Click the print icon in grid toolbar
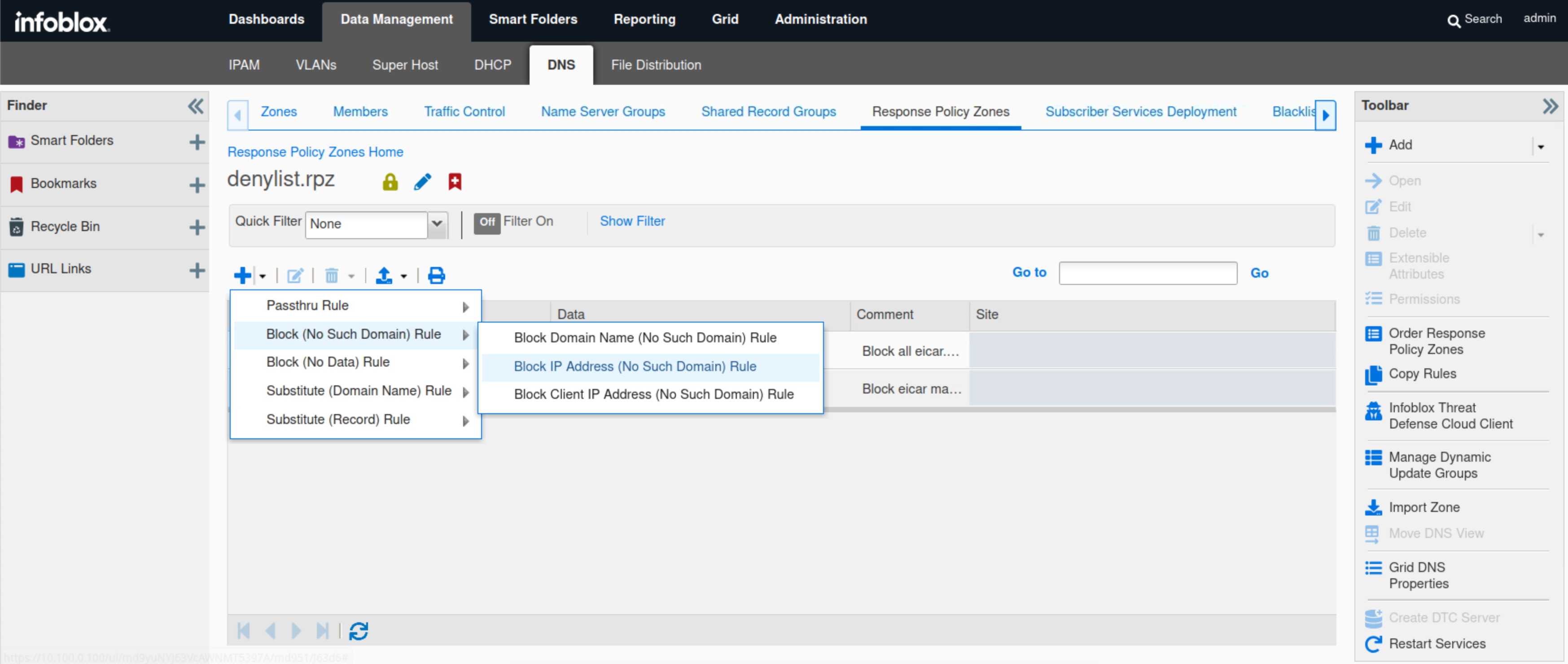 pyautogui.click(x=436, y=276)
